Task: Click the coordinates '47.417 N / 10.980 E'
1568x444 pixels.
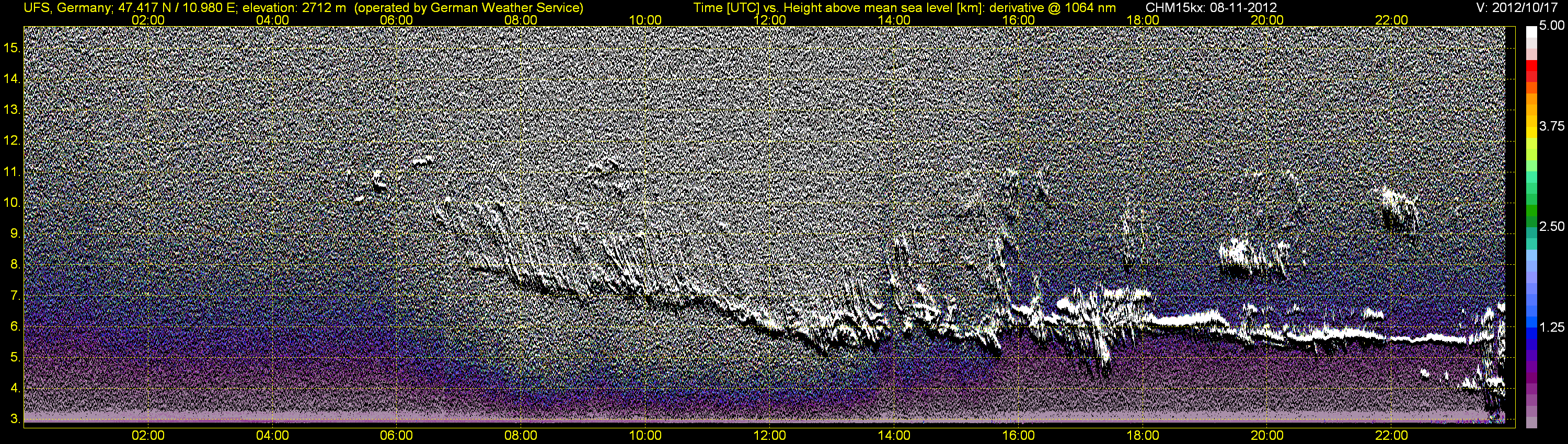Action: click(x=177, y=7)
